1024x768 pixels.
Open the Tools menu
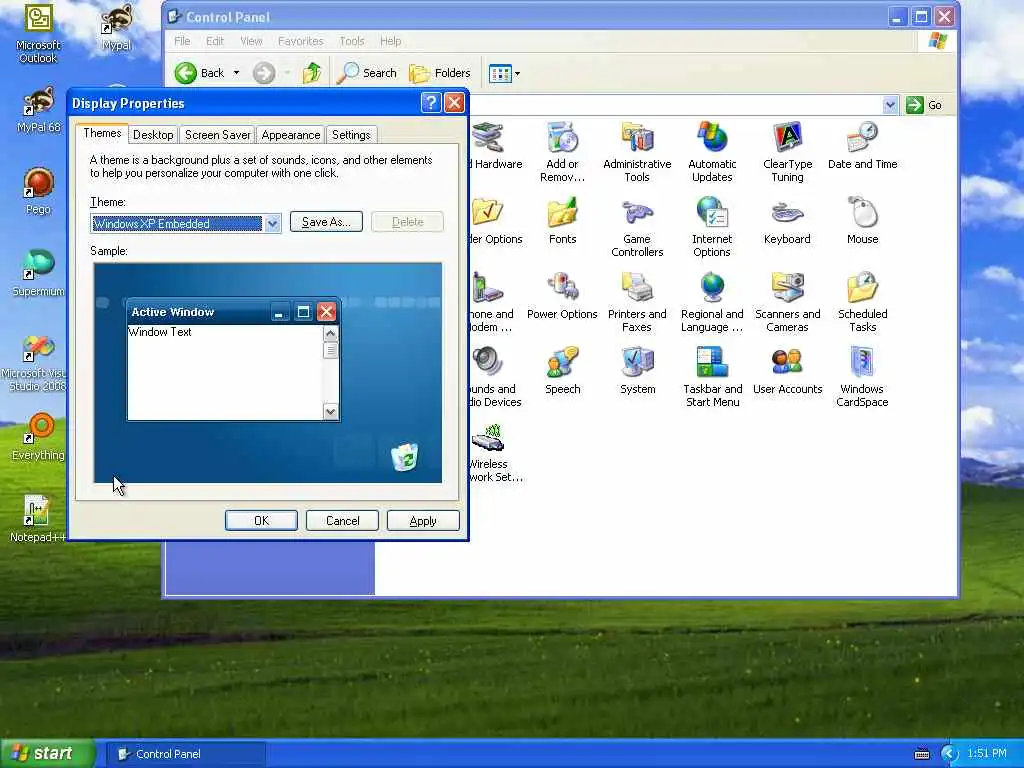click(x=351, y=41)
